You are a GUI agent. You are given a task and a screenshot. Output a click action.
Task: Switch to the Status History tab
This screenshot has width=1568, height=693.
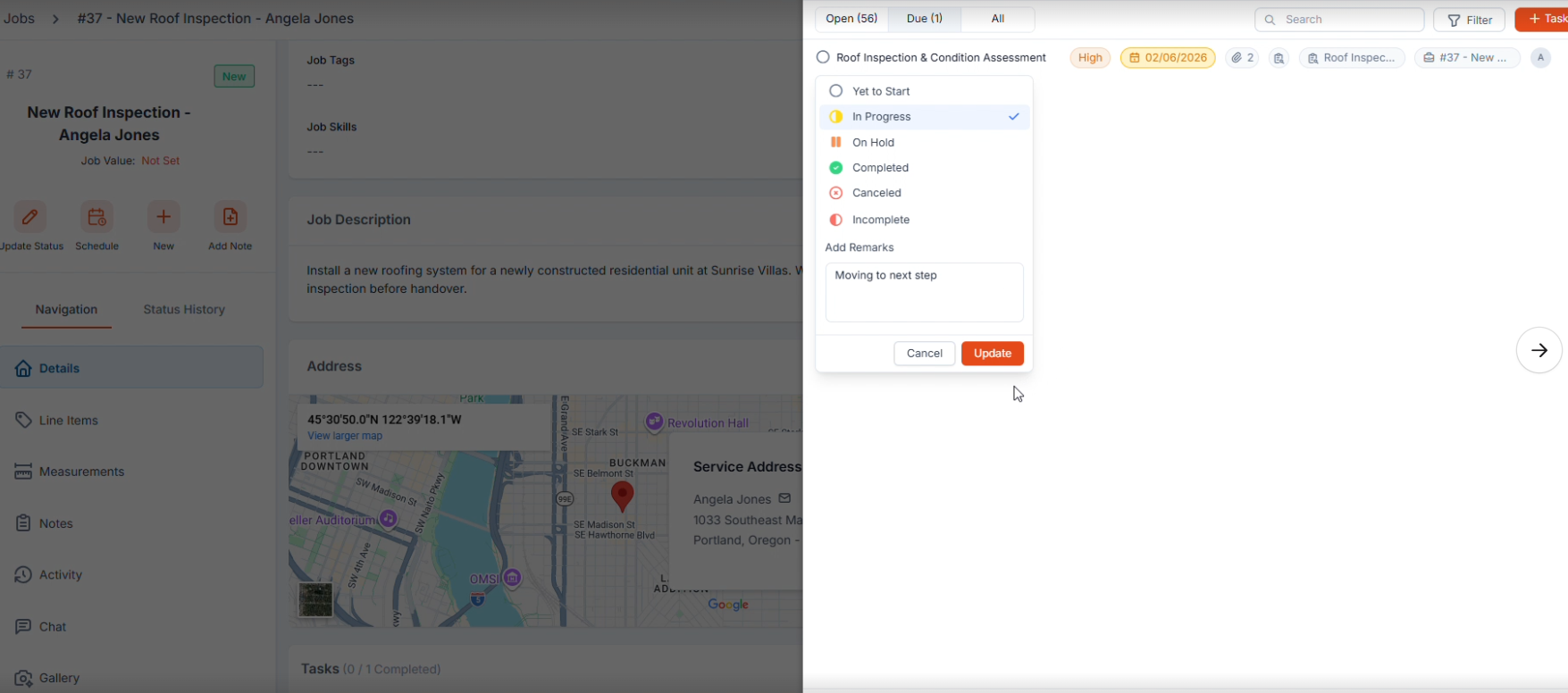(184, 310)
